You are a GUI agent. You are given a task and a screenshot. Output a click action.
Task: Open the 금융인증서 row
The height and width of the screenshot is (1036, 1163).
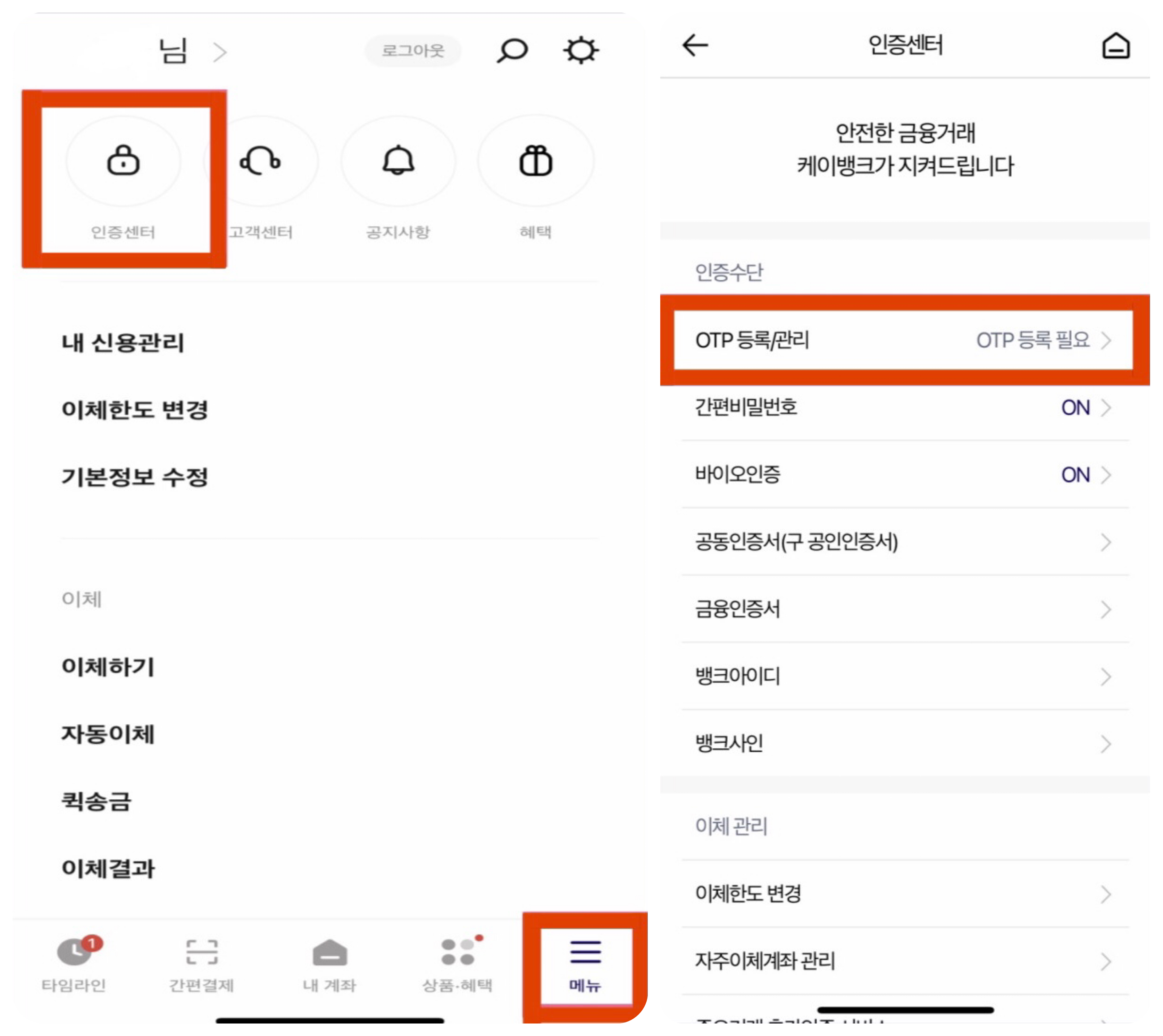click(905, 609)
